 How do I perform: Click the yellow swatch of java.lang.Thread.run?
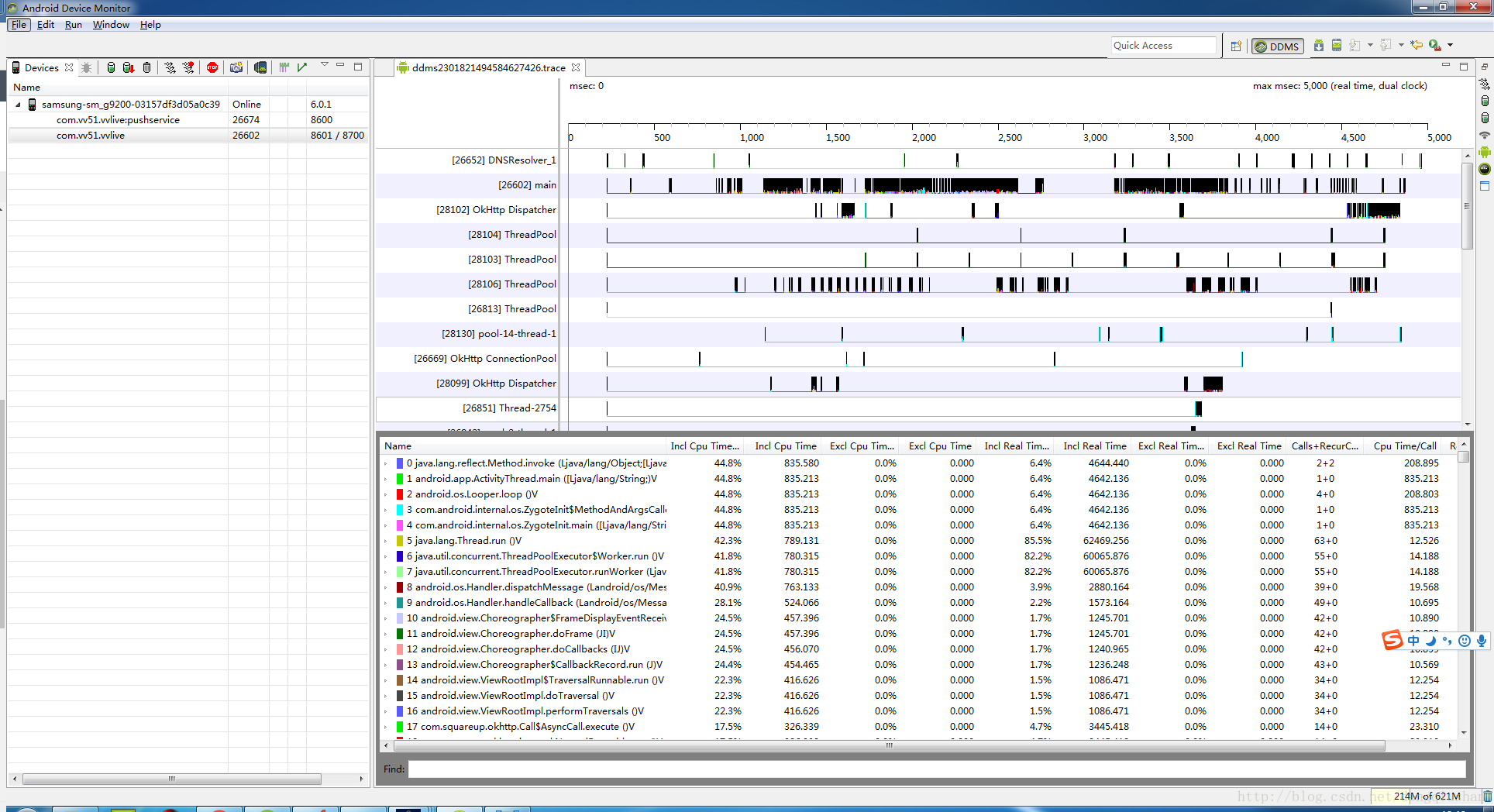[400, 541]
